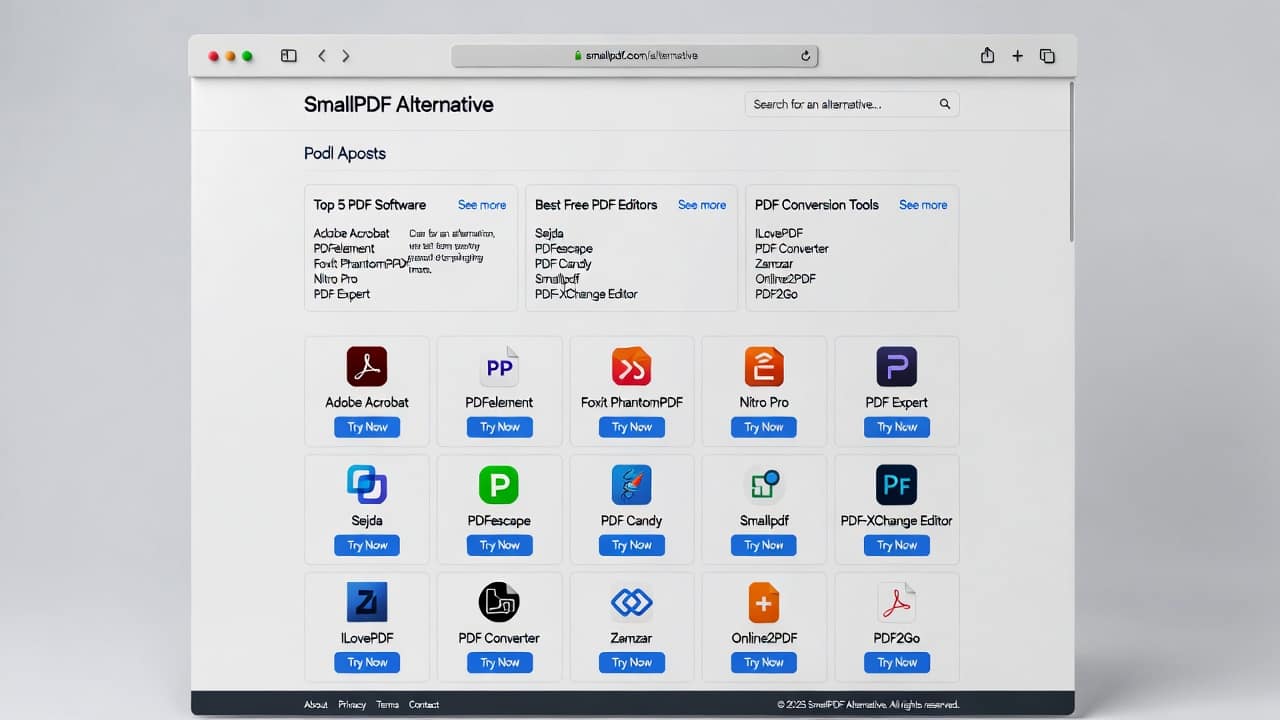Click the page vertical scrollbar thumb
The width and height of the screenshot is (1280, 720).
click(x=1071, y=161)
